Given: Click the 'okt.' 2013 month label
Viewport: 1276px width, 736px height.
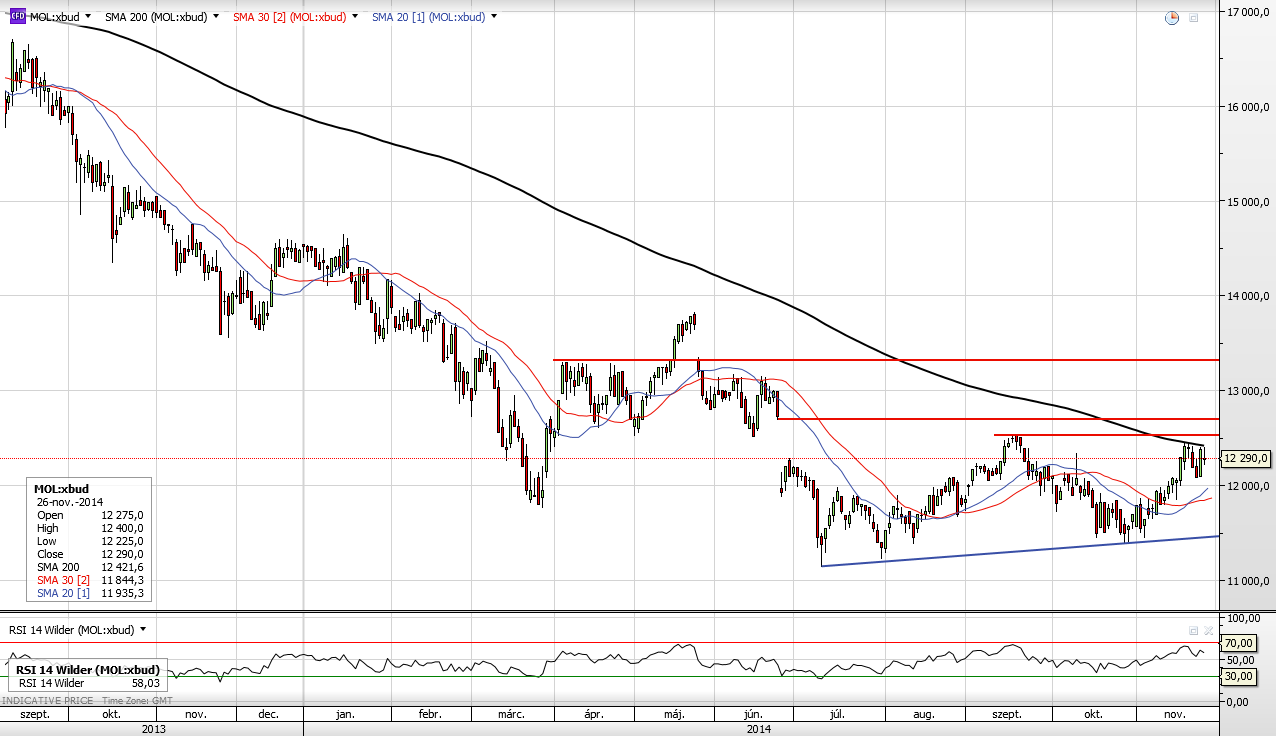Looking at the screenshot, I should pos(111,715).
